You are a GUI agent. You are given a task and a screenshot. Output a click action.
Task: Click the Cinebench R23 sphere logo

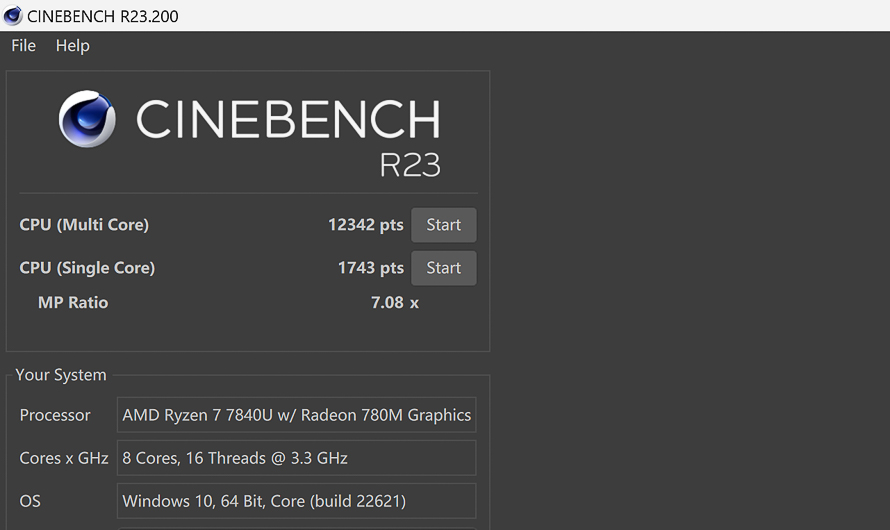click(87, 119)
